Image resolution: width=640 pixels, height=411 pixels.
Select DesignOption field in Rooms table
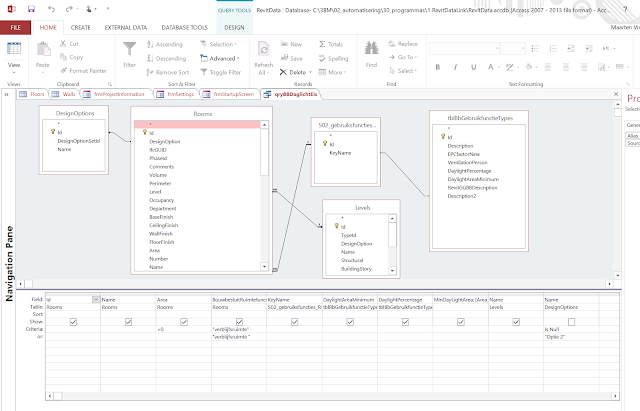click(164, 141)
